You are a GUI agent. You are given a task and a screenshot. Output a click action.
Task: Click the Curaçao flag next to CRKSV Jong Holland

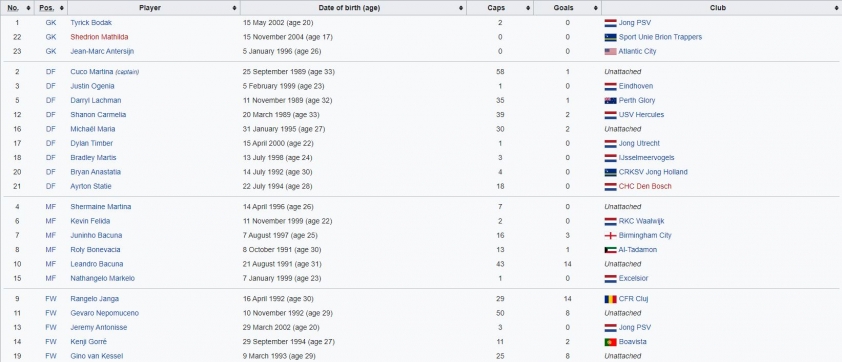(610, 172)
